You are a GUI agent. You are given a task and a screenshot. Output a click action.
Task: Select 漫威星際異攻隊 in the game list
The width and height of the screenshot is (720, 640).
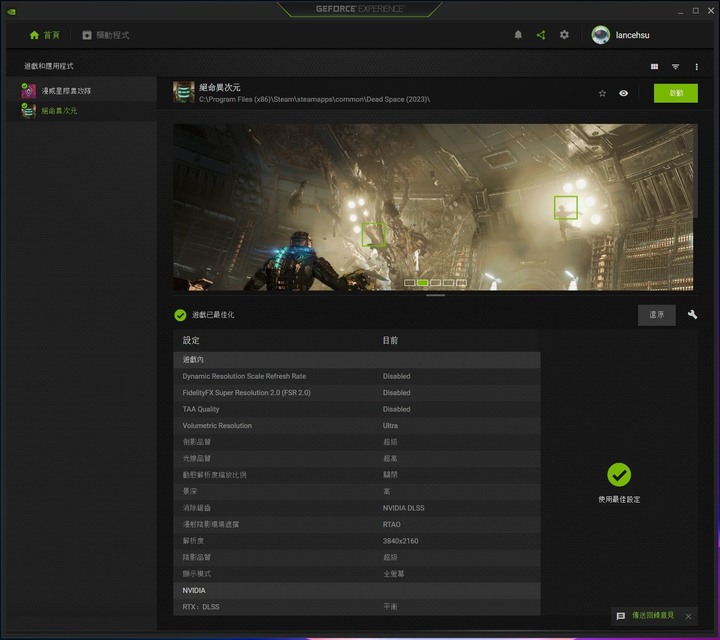82,91
